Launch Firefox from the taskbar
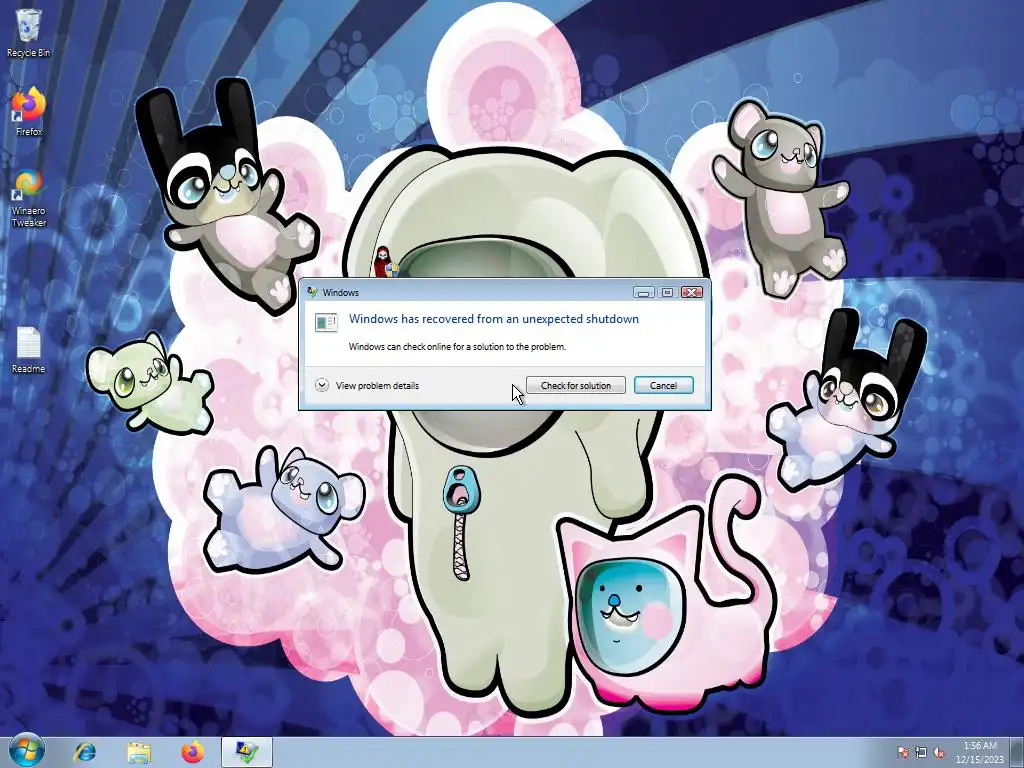1024x768 pixels. (193, 752)
